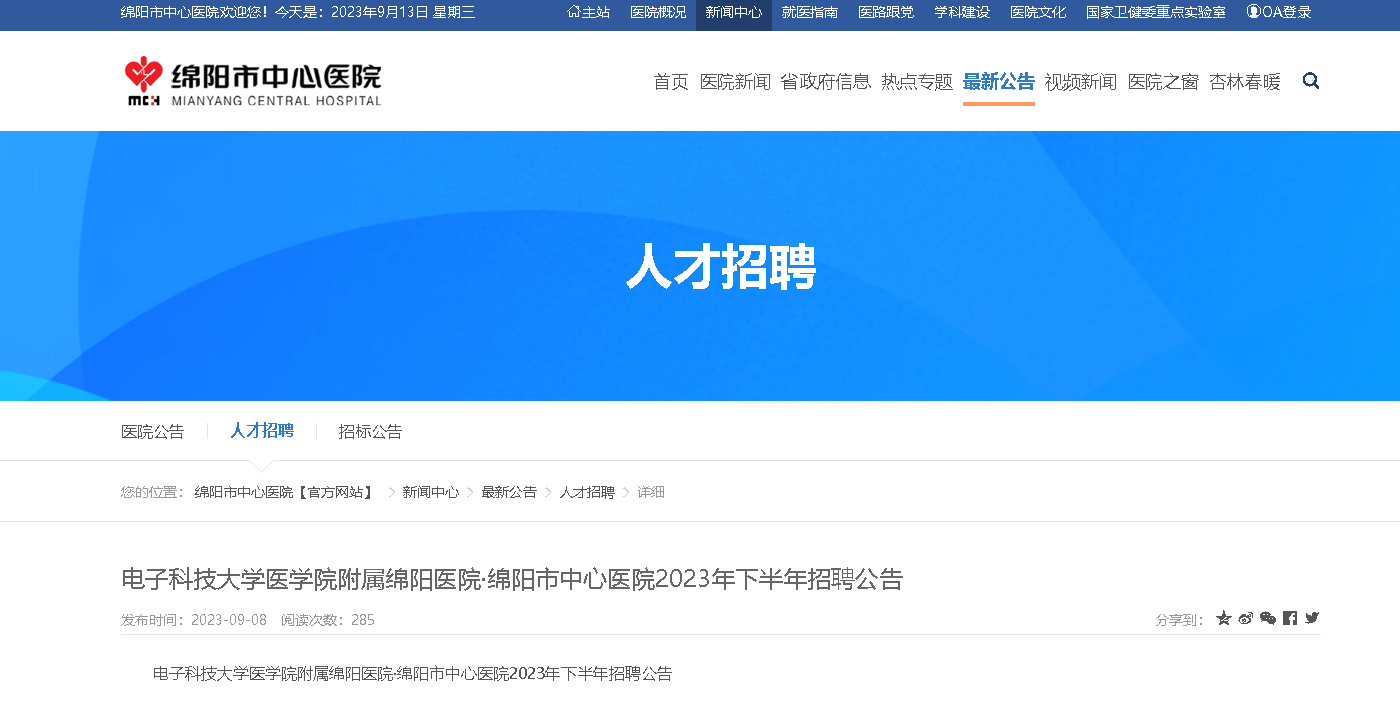
Task: Open 国家卫健委重点实验室 link
Action: 1156,13
